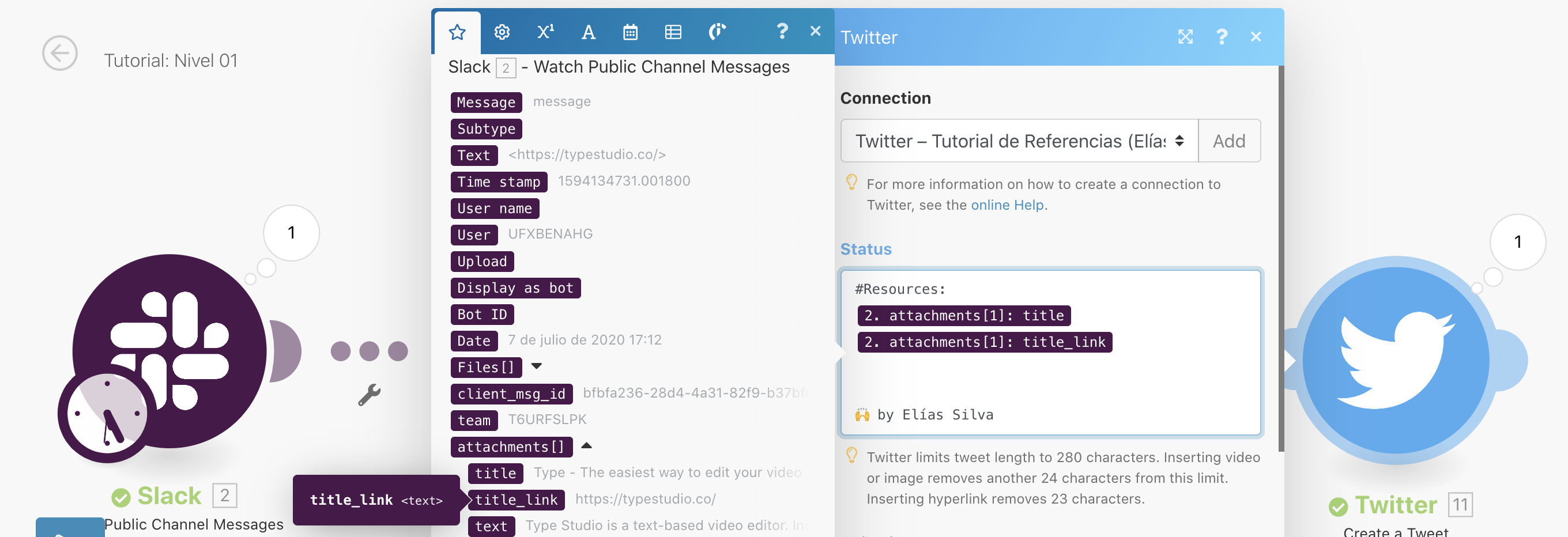The image size is (1568, 537).
Task: Open the array functions tab
Action: [673, 32]
